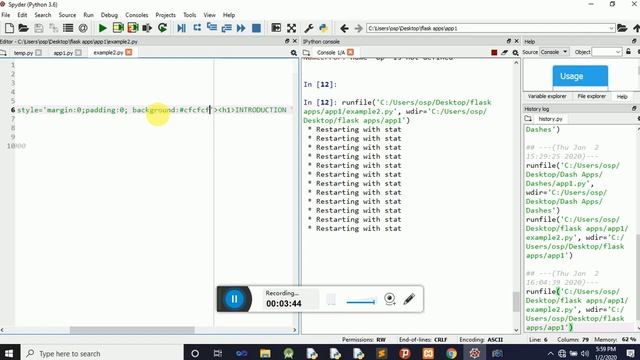
Task: Expand working directory path dropdown
Action: click(x=611, y=28)
